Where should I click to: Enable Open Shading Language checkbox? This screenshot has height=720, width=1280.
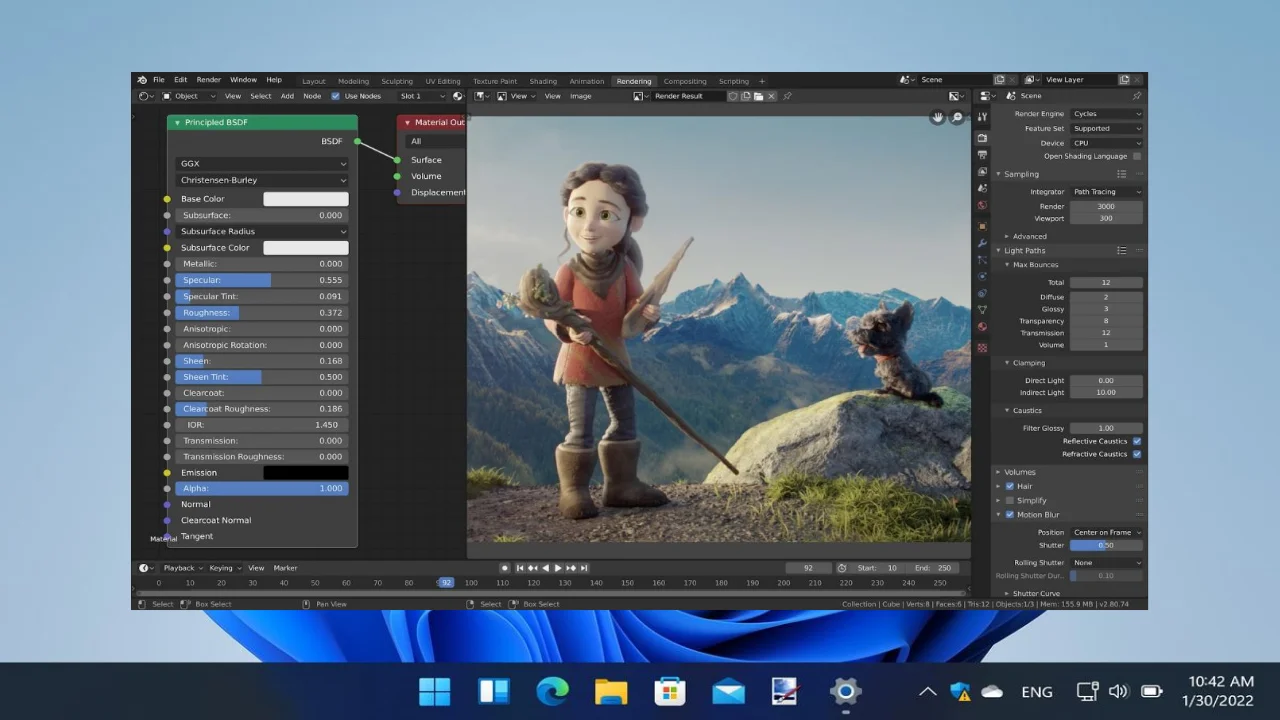(x=1137, y=156)
